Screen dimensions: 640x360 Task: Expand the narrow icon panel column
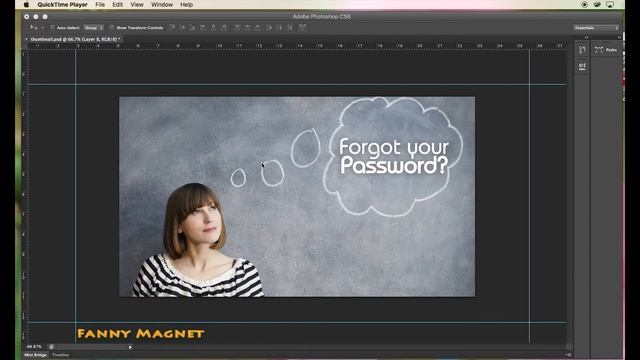(587, 37)
